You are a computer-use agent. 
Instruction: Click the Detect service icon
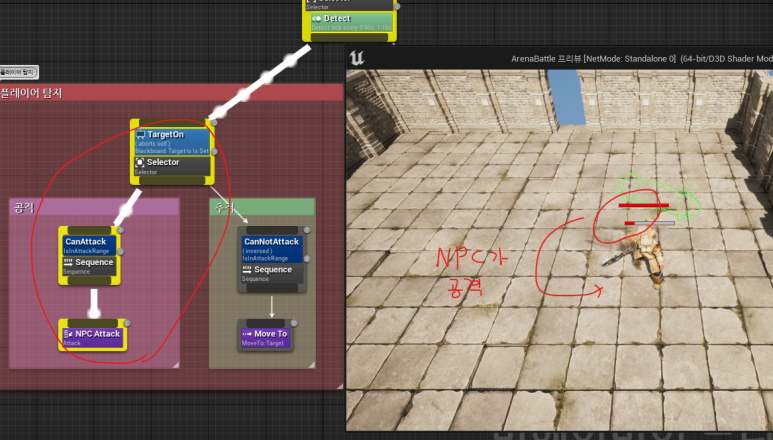(x=317, y=19)
